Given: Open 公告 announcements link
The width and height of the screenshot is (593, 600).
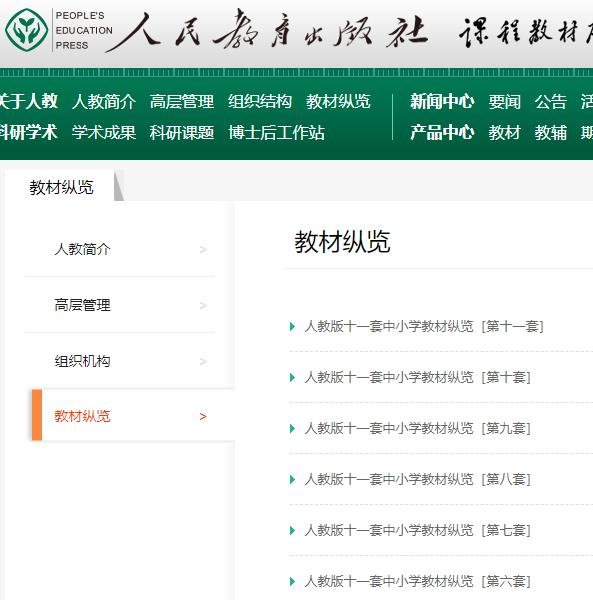Looking at the screenshot, I should click(551, 102).
